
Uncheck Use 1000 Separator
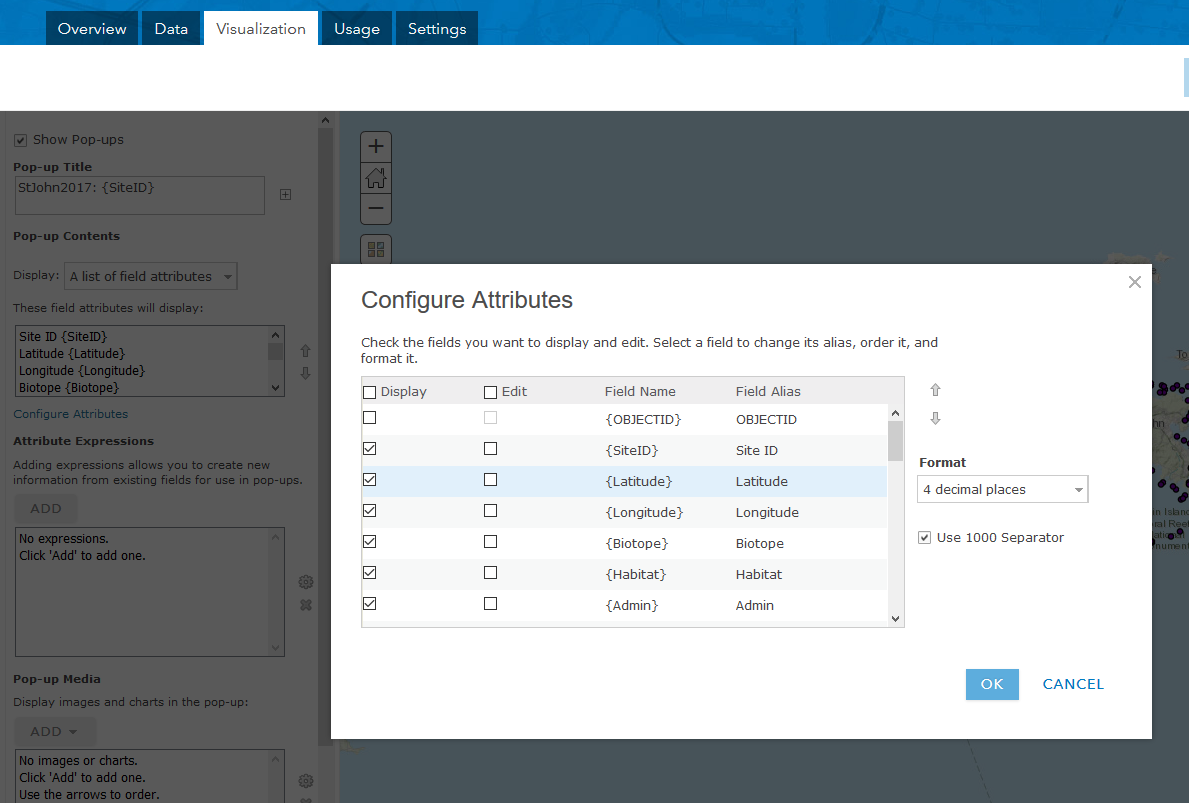[925, 538]
